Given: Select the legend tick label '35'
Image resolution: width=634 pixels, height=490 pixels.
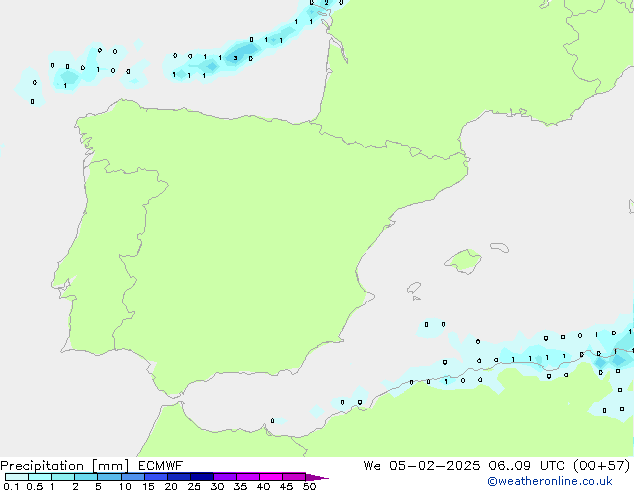Looking at the screenshot, I should [x=240, y=486].
